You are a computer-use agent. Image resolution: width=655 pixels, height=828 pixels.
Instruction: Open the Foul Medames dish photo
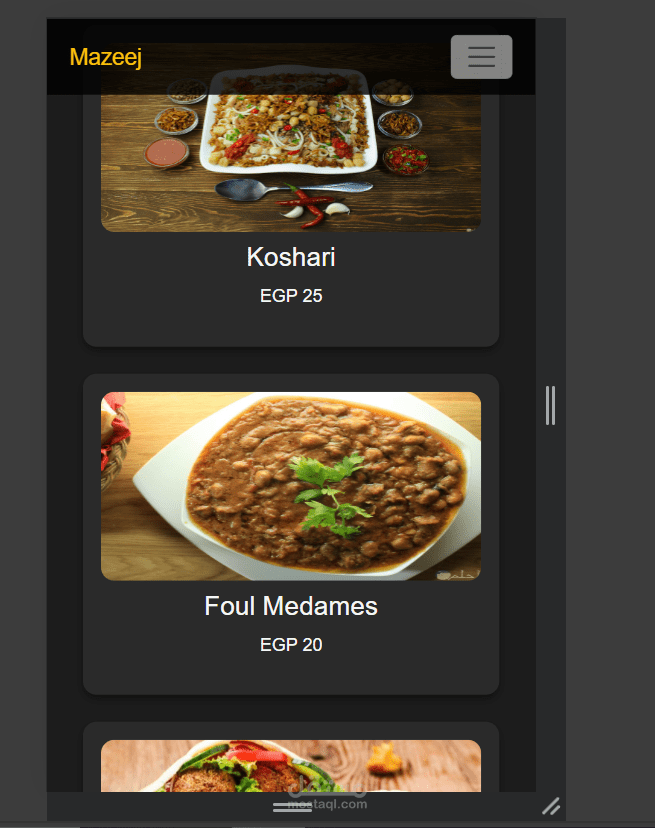(x=291, y=486)
